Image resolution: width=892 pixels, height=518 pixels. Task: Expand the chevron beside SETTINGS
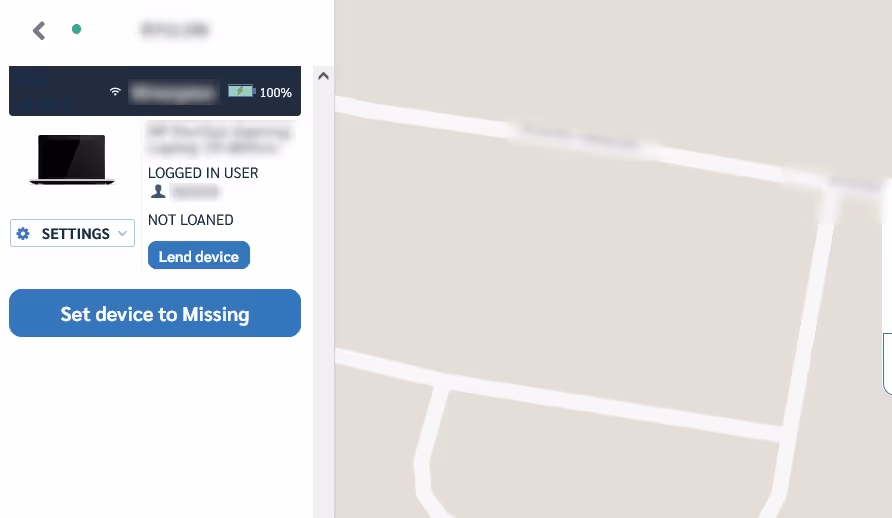pos(122,233)
